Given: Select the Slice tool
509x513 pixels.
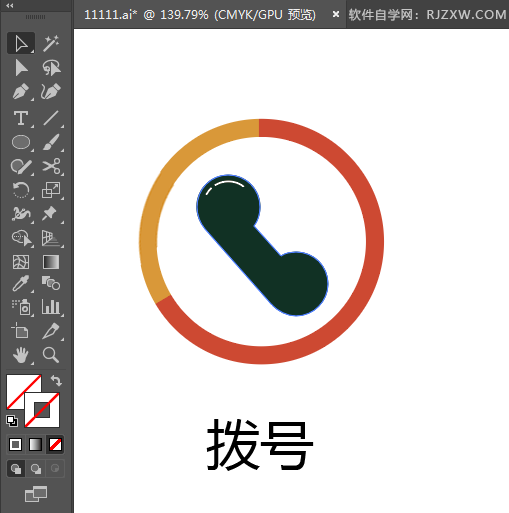Looking at the screenshot, I should click(51, 331).
